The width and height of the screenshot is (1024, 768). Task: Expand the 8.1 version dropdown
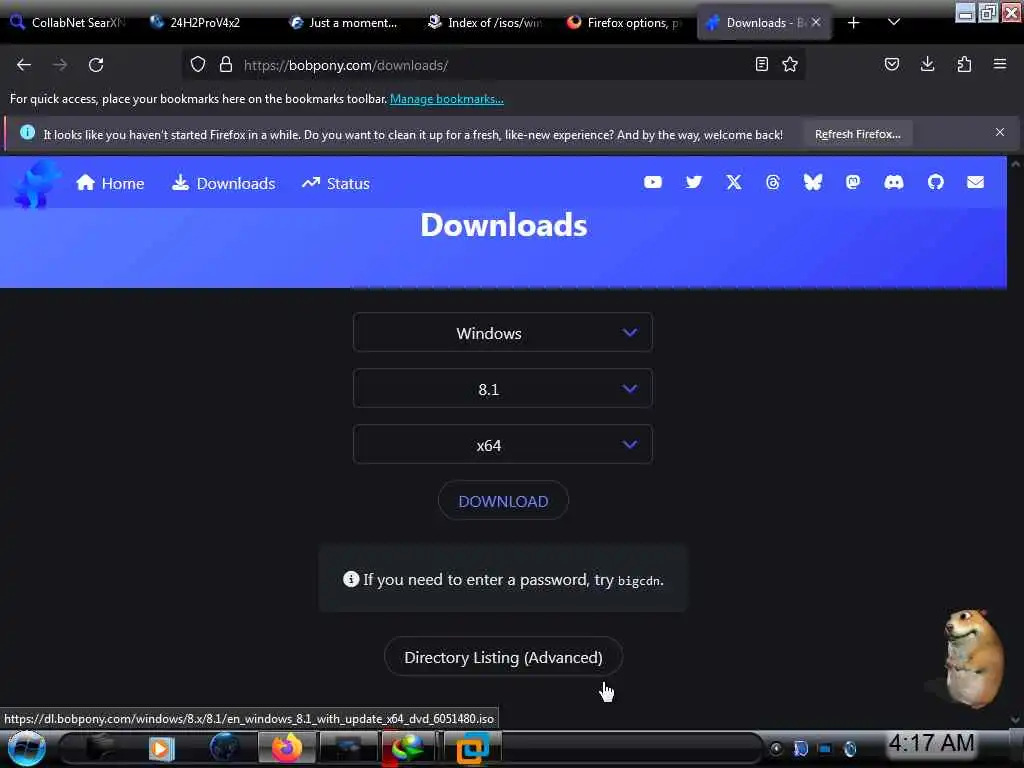click(x=503, y=389)
